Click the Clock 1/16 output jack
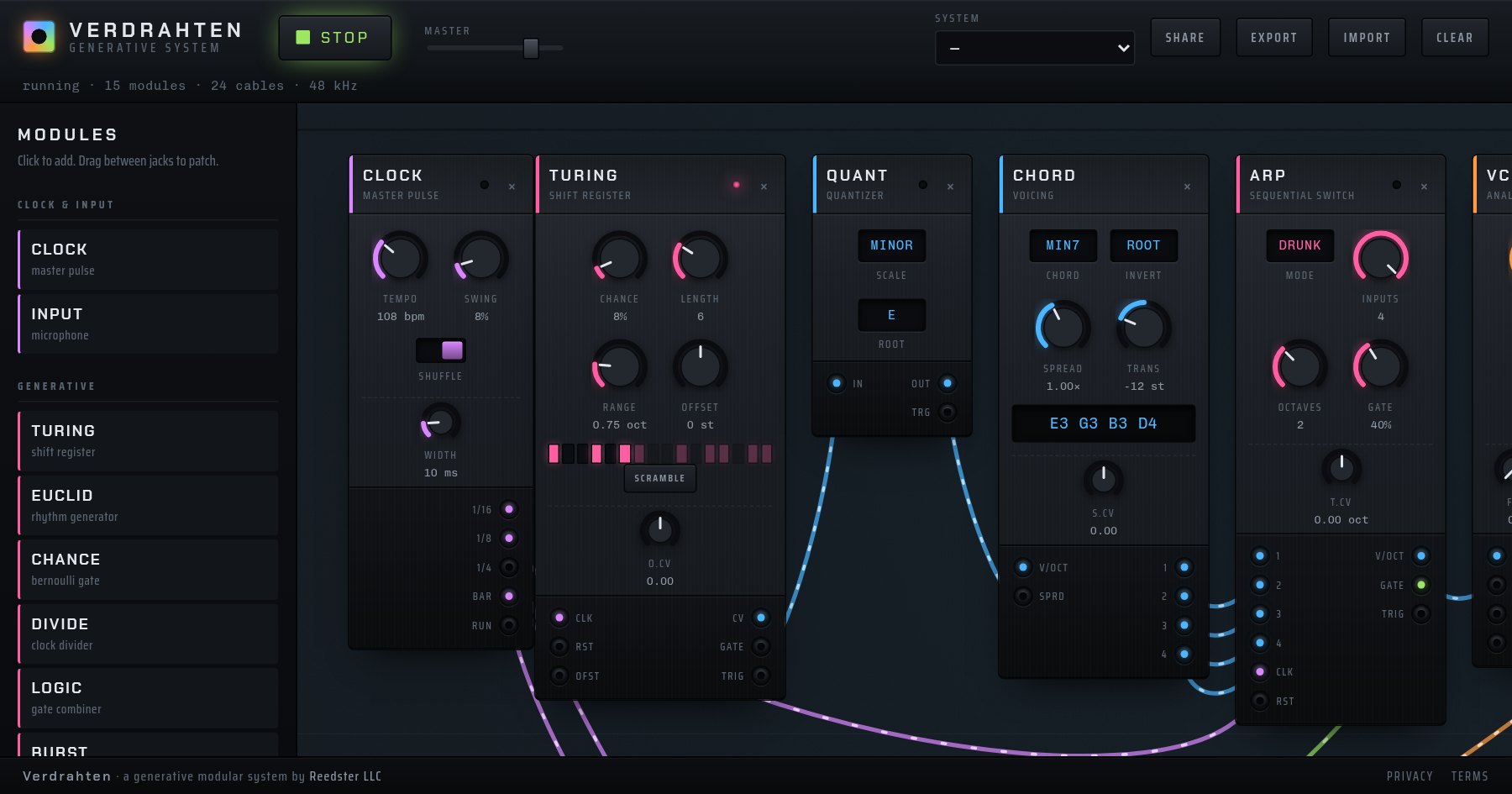This screenshot has height=794, width=1512. pos(508,509)
